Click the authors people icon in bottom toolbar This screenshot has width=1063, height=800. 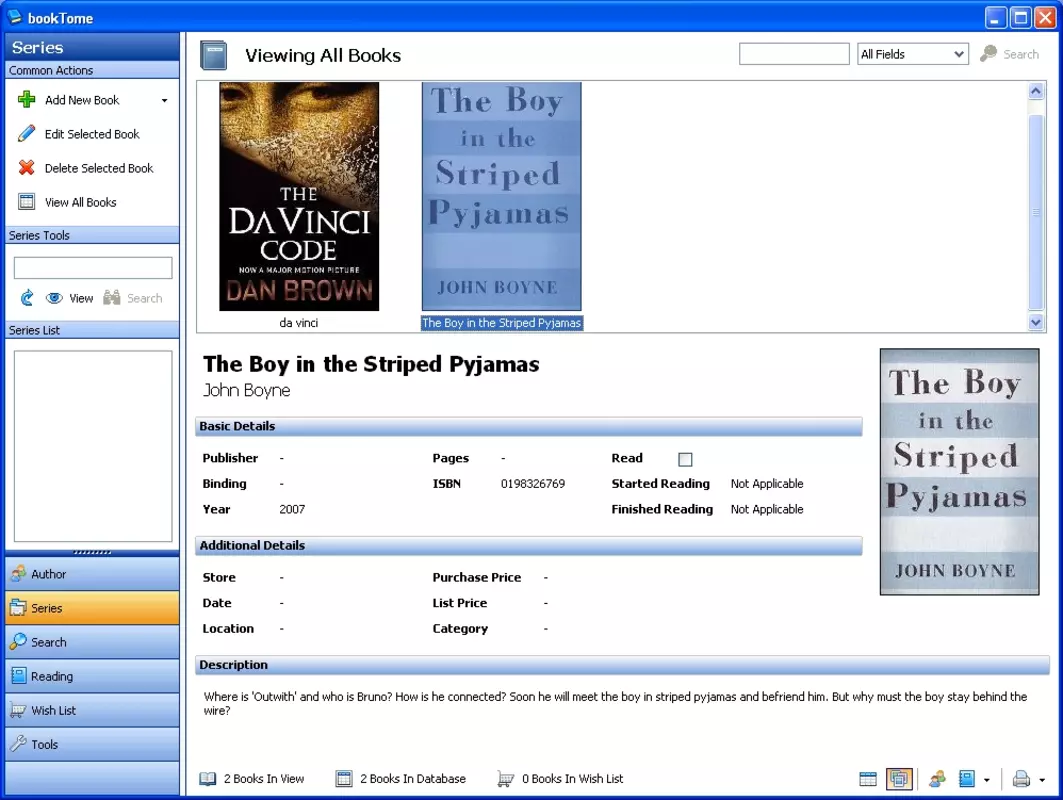(x=938, y=779)
